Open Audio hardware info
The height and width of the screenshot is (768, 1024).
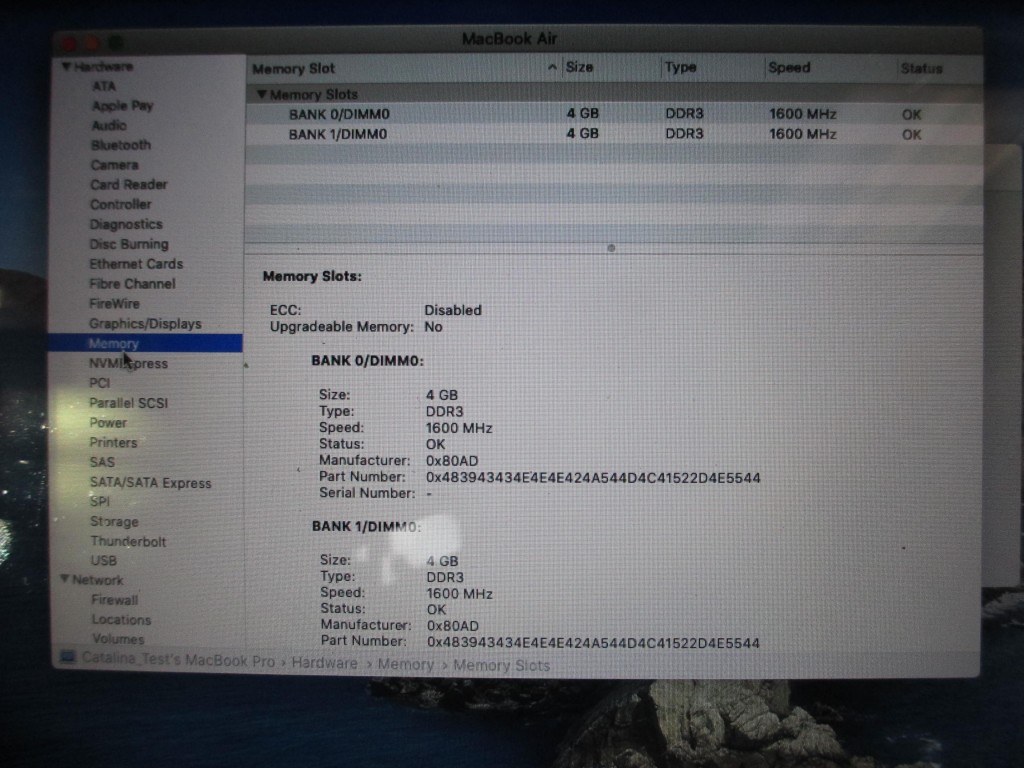108,125
